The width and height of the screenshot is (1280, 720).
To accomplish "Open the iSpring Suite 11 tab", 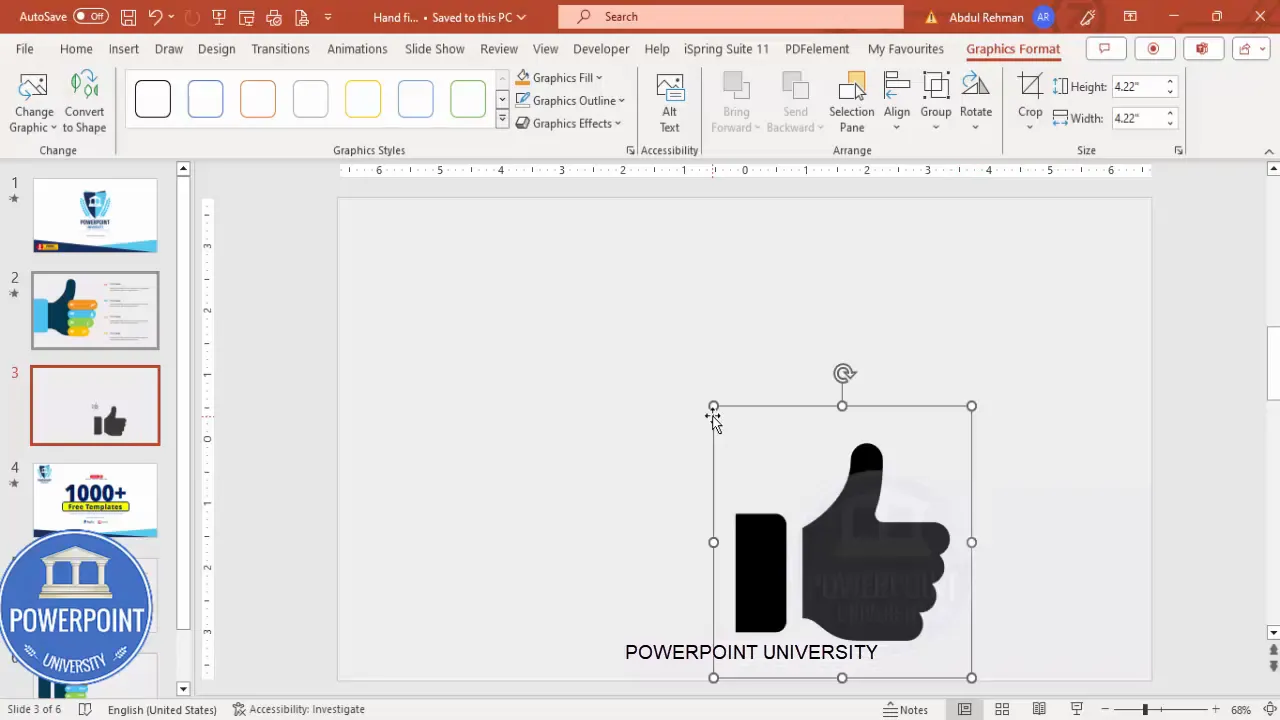I will 726,48.
